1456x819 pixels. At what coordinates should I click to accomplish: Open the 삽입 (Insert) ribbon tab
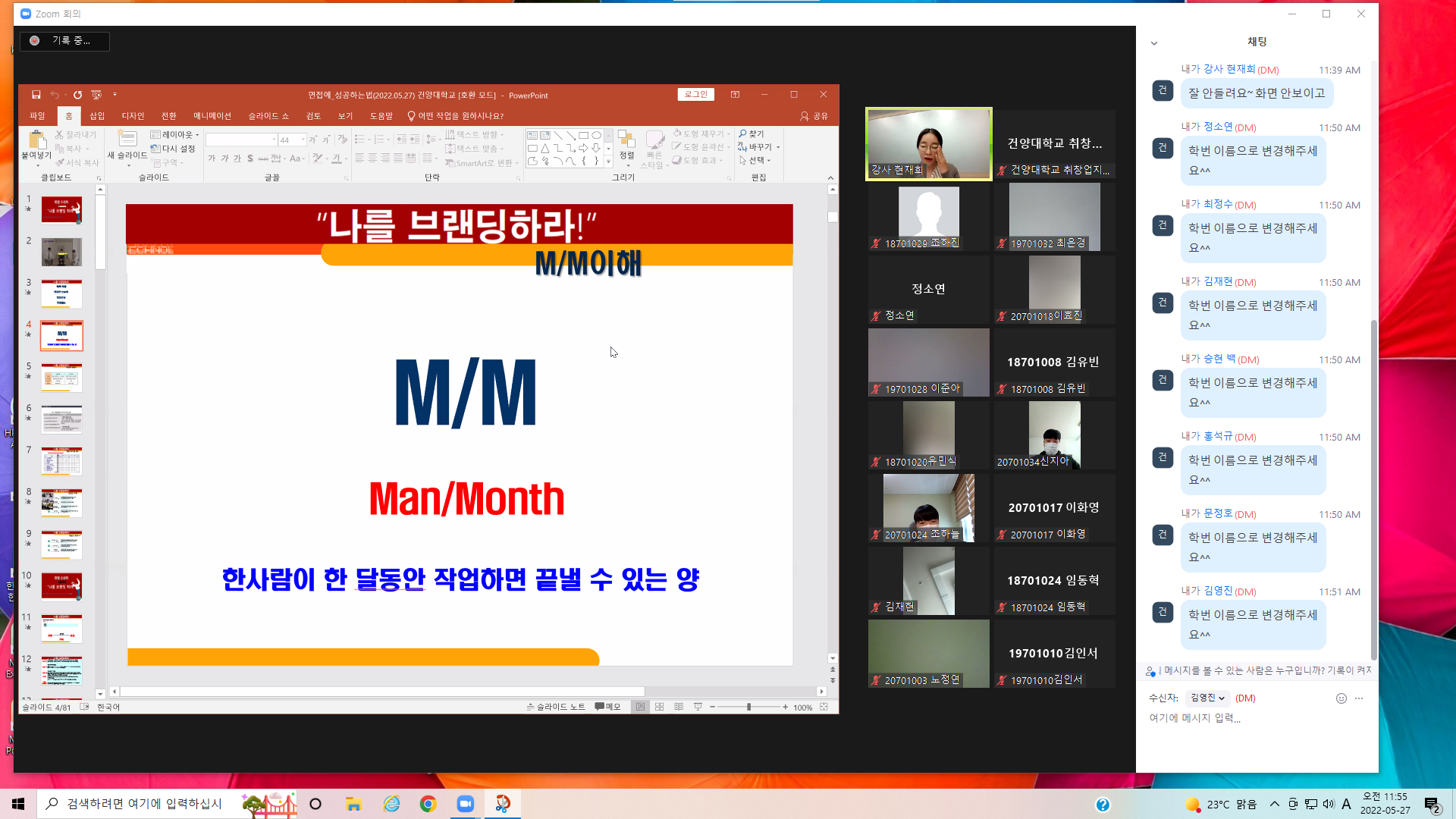point(97,116)
